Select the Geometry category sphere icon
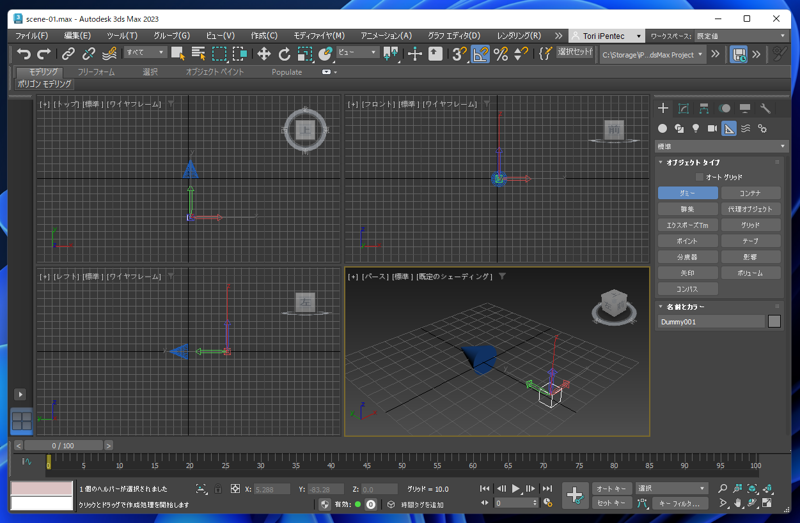 click(662, 129)
